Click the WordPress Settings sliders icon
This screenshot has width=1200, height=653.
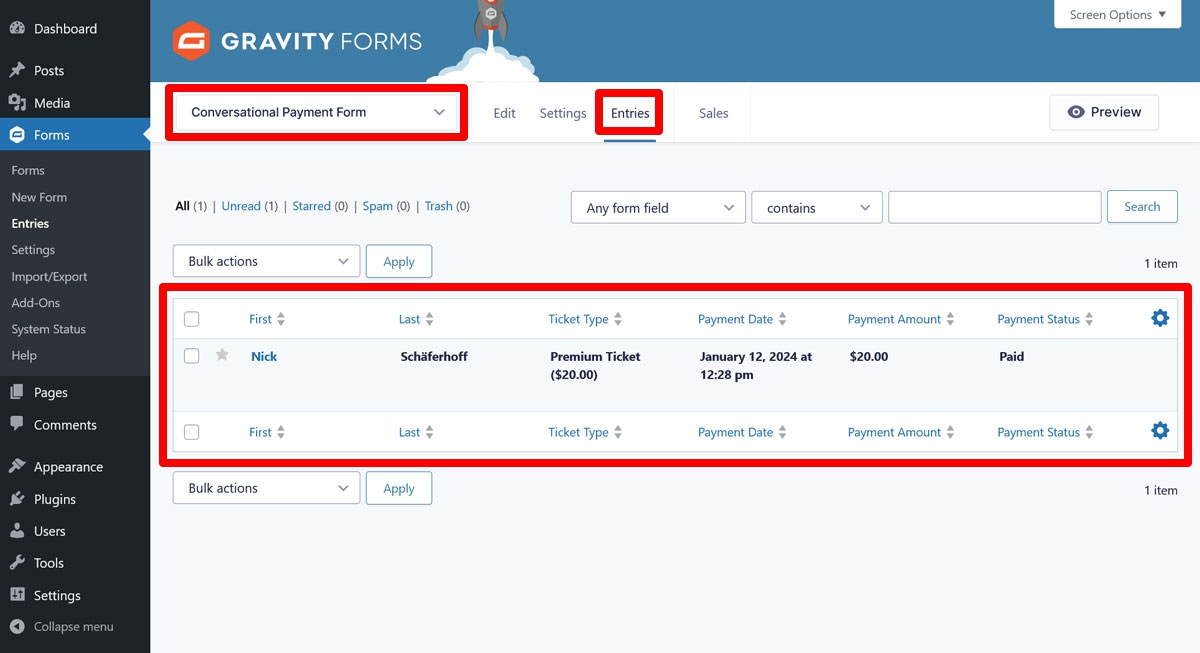tap(17, 595)
